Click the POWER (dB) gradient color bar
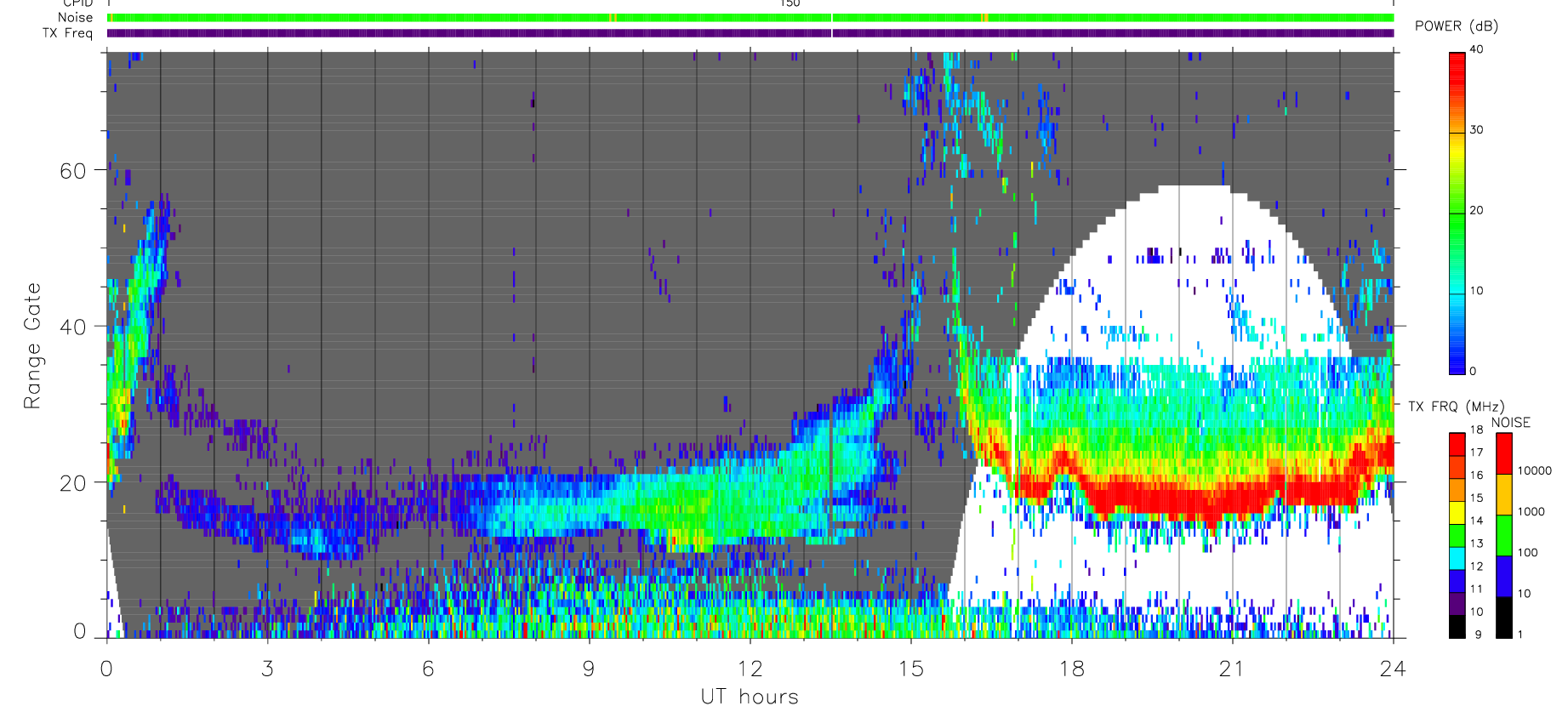1568x723 pixels. coord(1457,213)
